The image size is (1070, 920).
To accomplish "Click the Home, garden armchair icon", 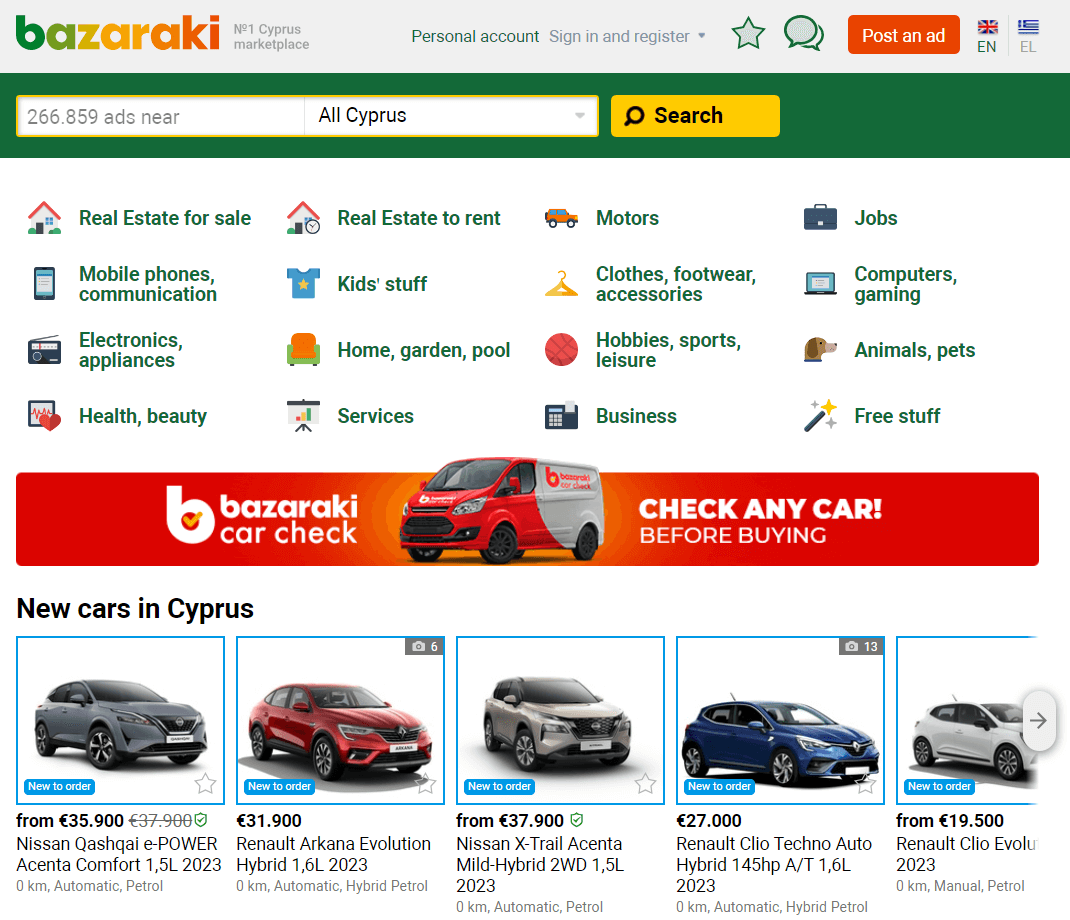I will [x=303, y=349].
